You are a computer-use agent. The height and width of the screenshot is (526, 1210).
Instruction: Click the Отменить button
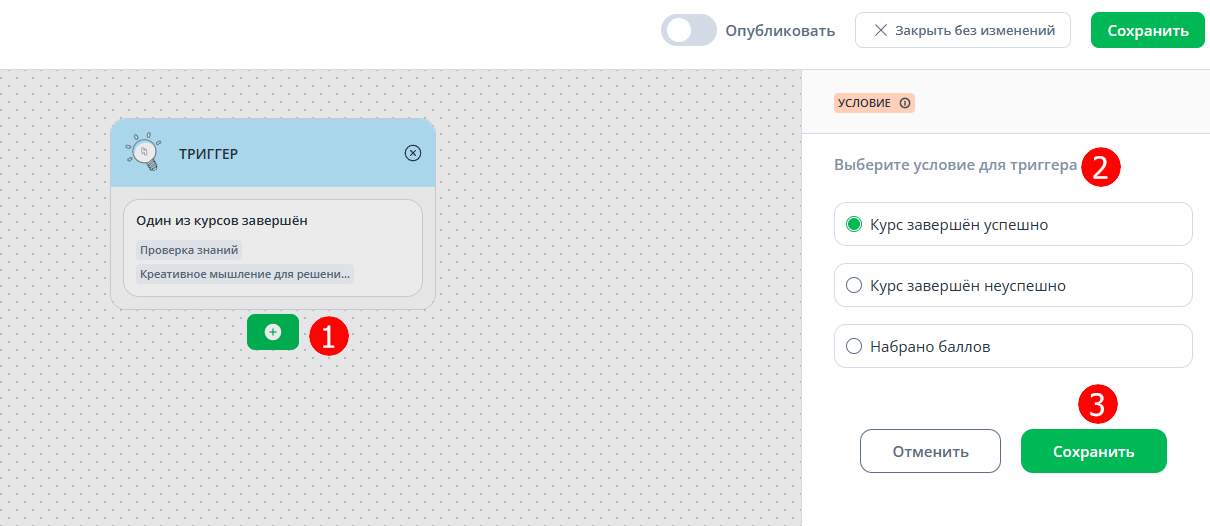[x=930, y=451]
